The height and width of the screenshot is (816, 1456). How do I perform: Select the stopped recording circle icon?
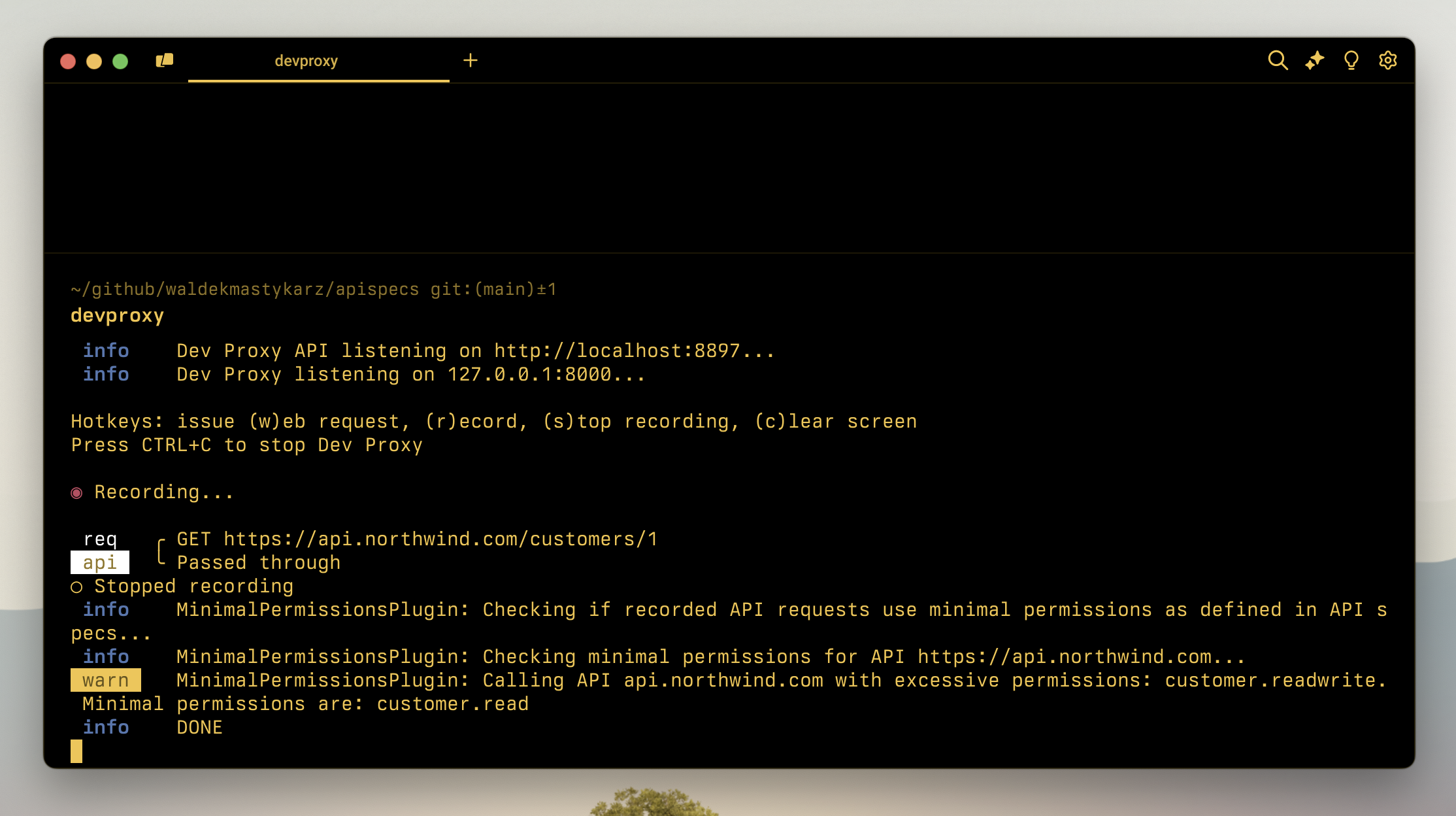pyautogui.click(x=76, y=586)
